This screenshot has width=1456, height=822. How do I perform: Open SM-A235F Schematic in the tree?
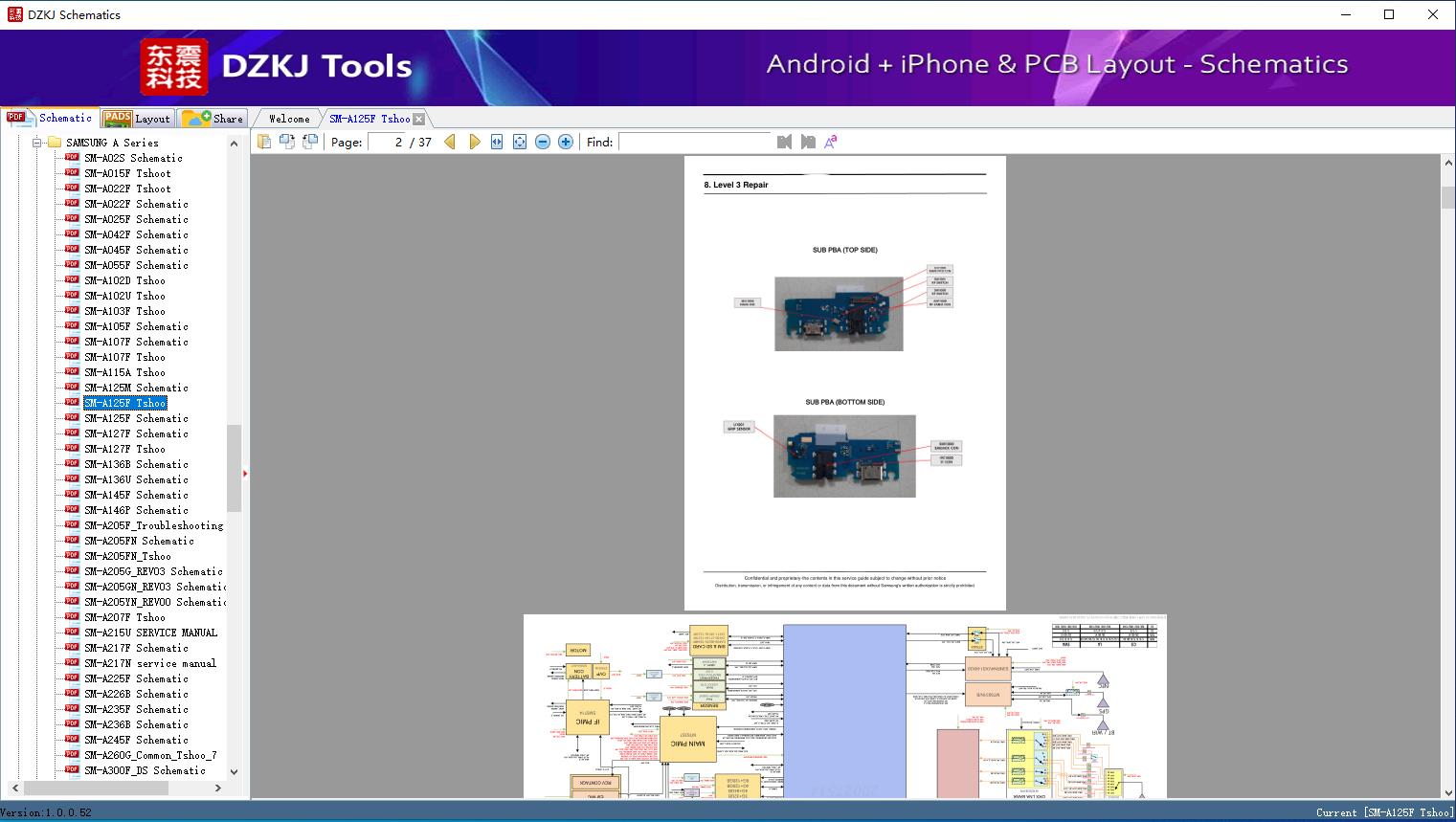pos(136,709)
